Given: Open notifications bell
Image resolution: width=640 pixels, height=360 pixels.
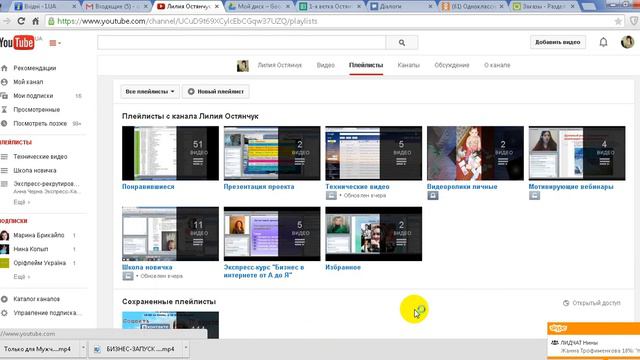Looking at the screenshot, I should pos(603,42).
